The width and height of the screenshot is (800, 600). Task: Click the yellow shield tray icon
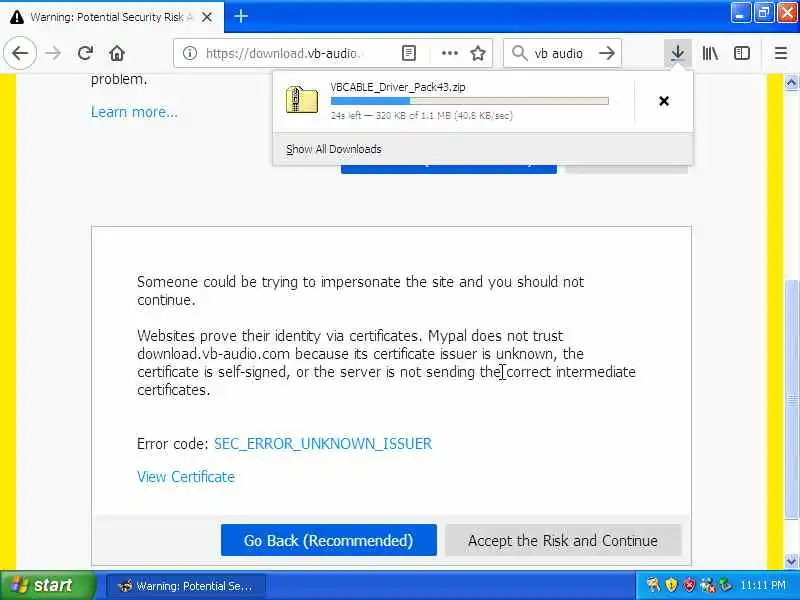(672, 585)
